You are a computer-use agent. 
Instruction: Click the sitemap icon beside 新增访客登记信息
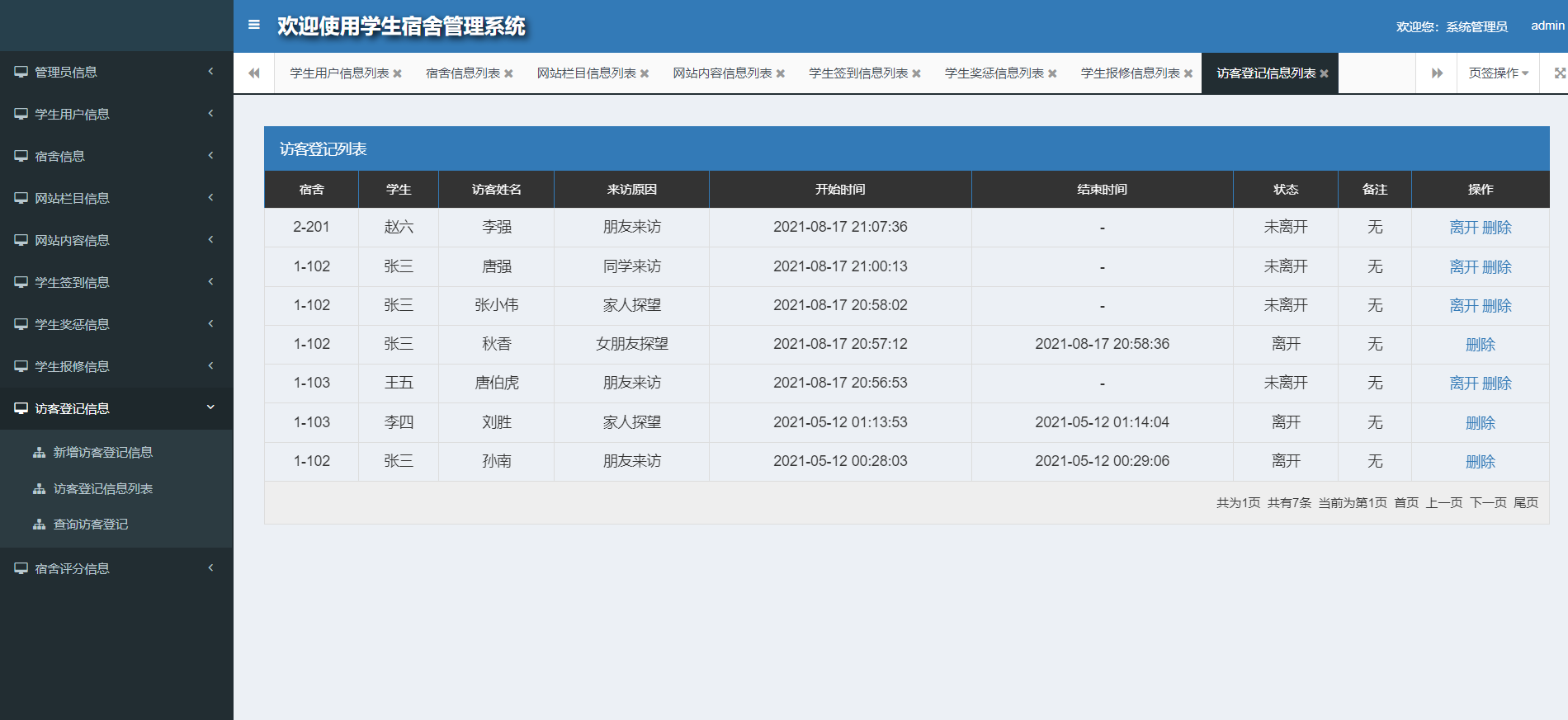click(39, 452)
